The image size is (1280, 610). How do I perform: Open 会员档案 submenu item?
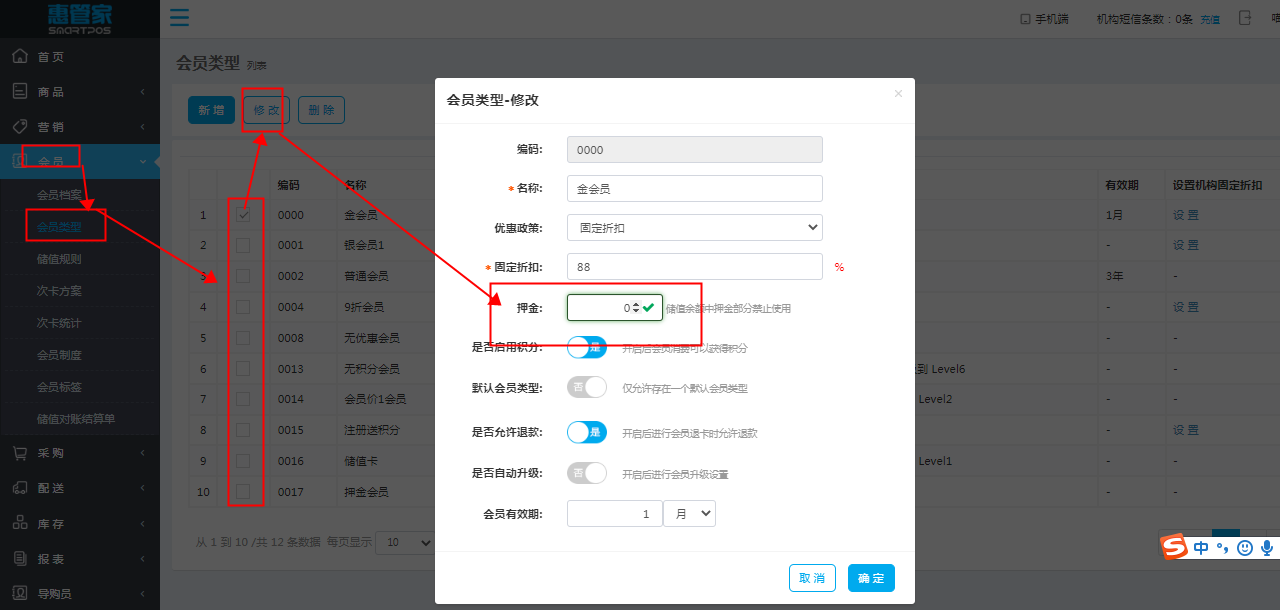[59, 194]
